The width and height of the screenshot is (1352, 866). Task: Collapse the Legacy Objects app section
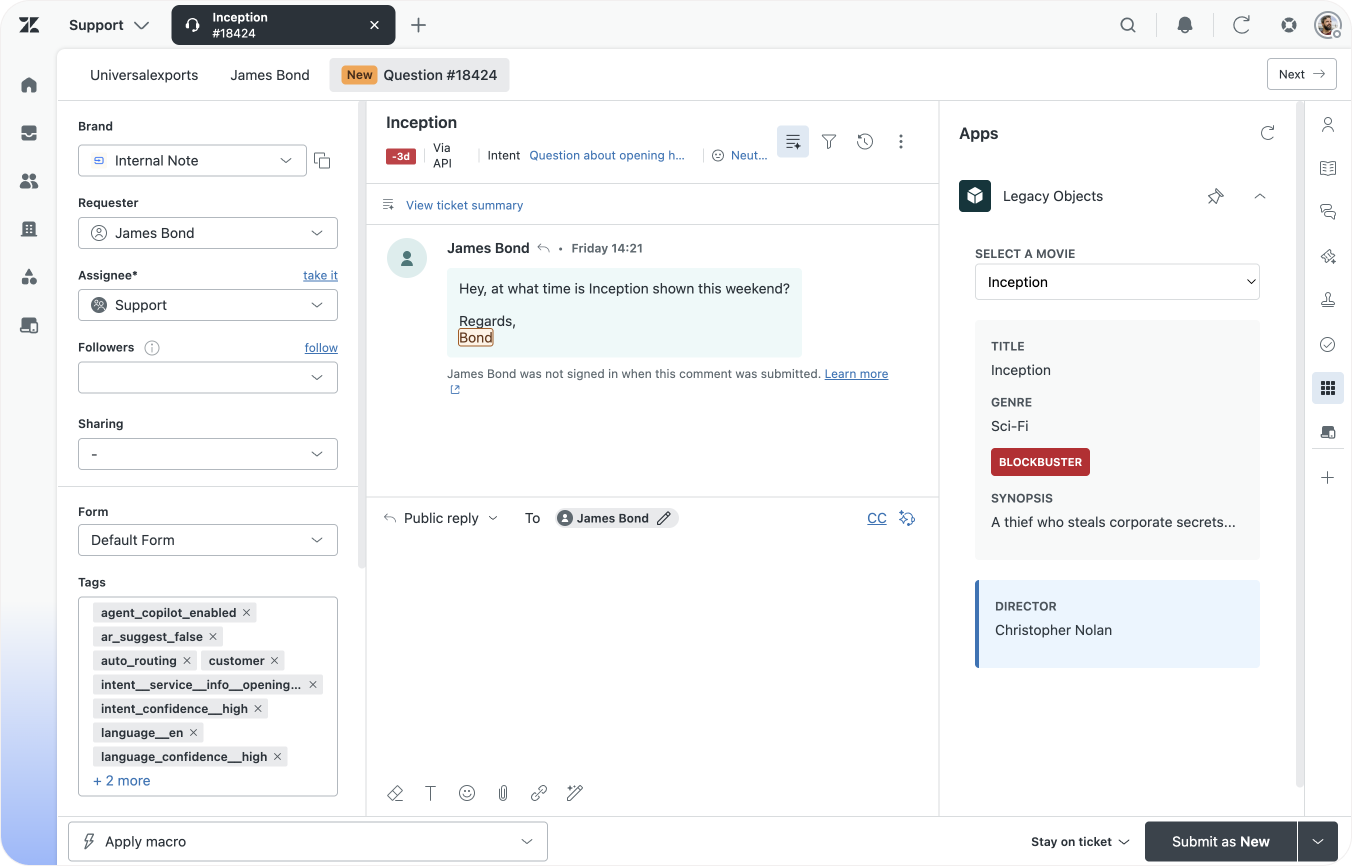[1259, 197]
